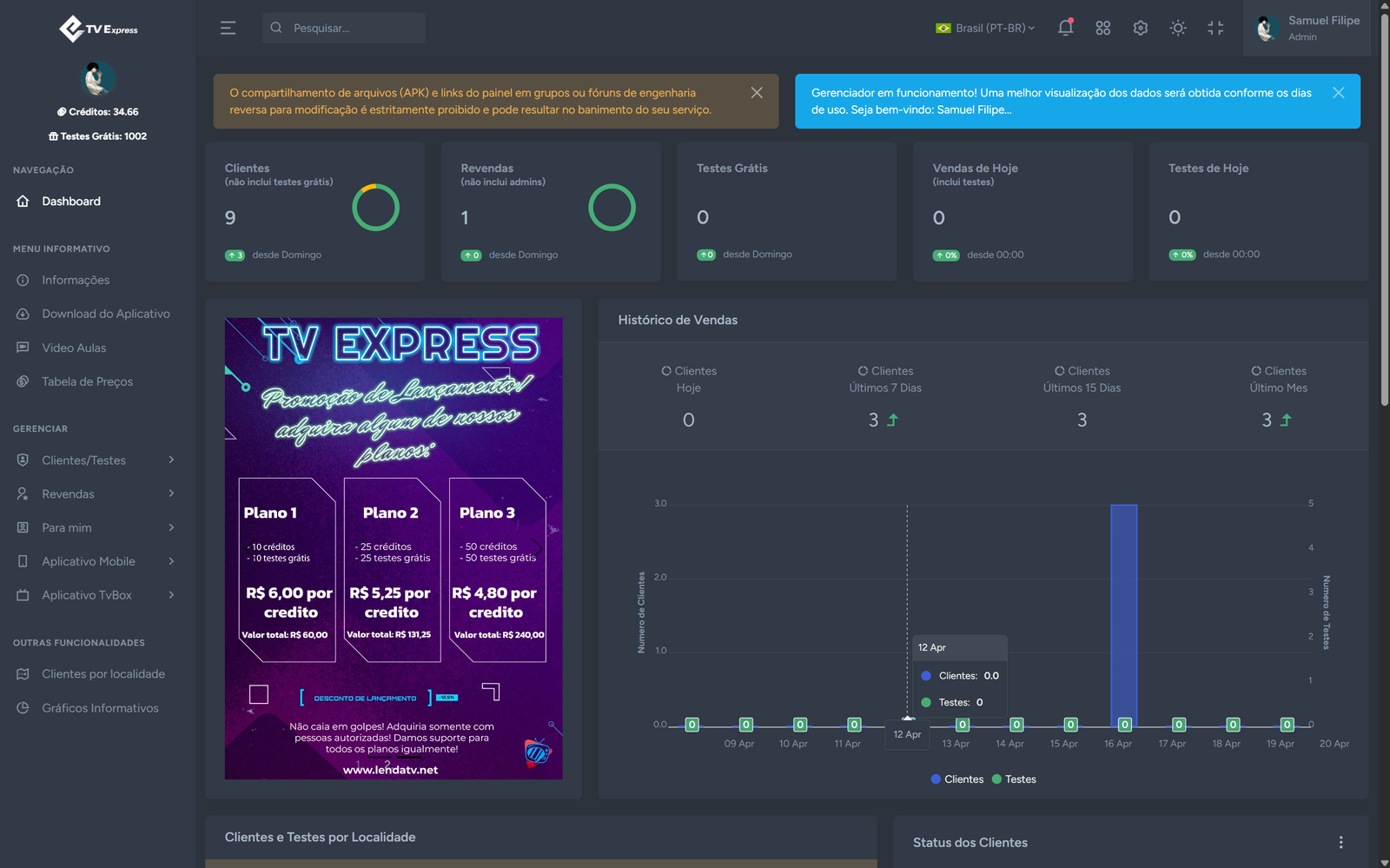Click the Clientes circular progress ring

point(376,208)
